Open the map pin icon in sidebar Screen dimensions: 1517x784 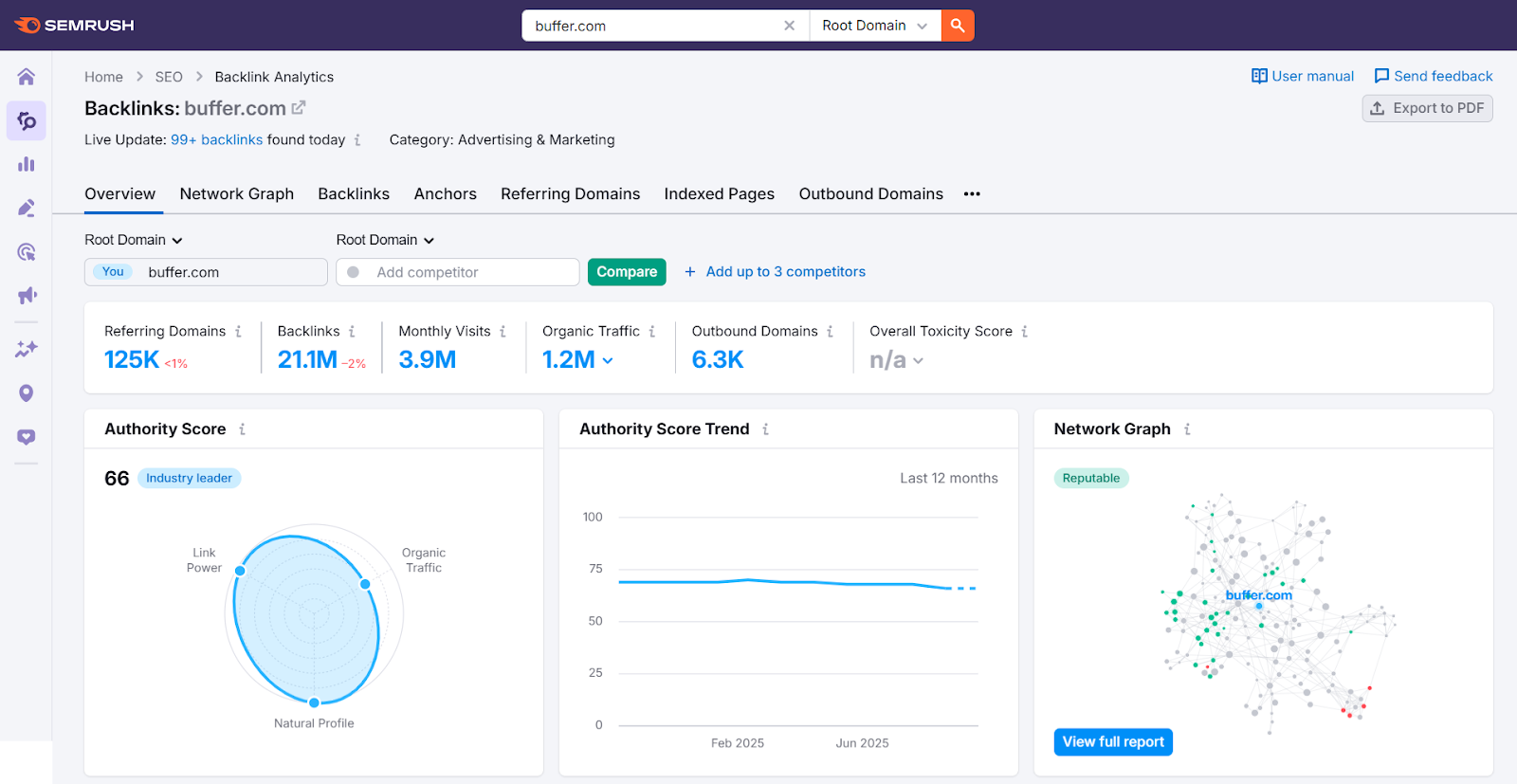point(27,393)
